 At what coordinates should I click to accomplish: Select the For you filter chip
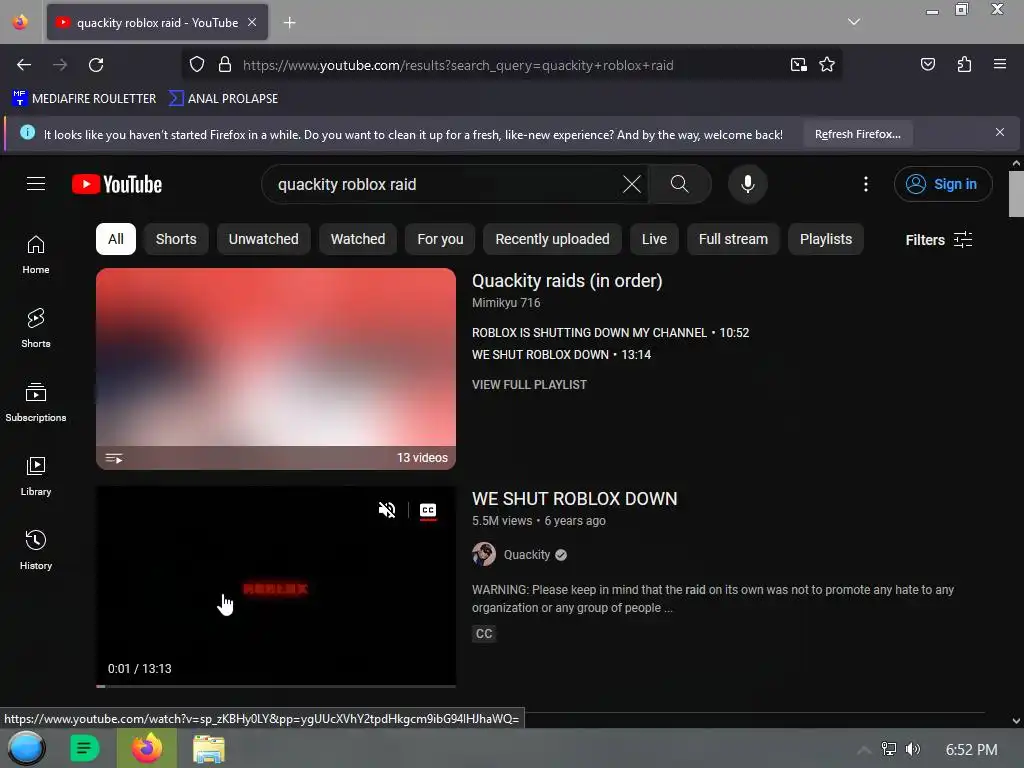(x=440, y=239)
